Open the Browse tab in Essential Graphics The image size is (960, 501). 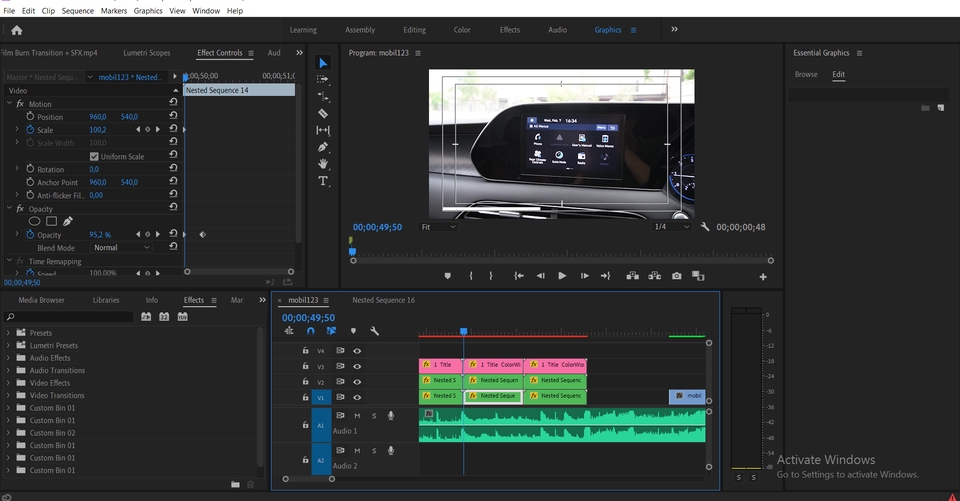pos(805,74)
